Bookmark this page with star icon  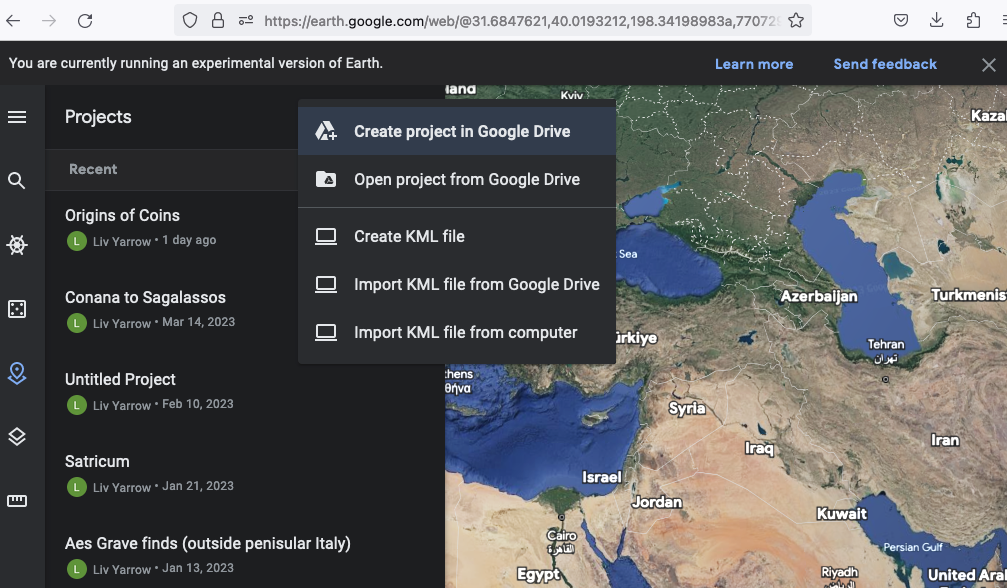(796, 21)
